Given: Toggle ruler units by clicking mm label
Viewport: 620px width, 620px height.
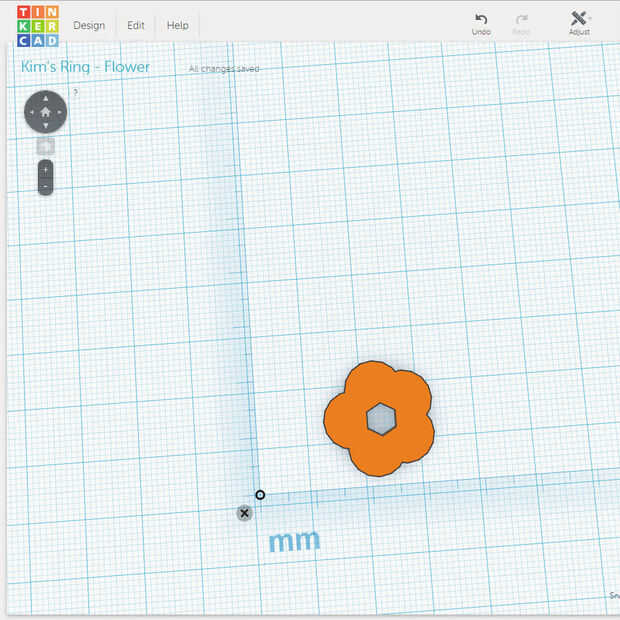Looking at the screenshot, I should tap(294, 541).
